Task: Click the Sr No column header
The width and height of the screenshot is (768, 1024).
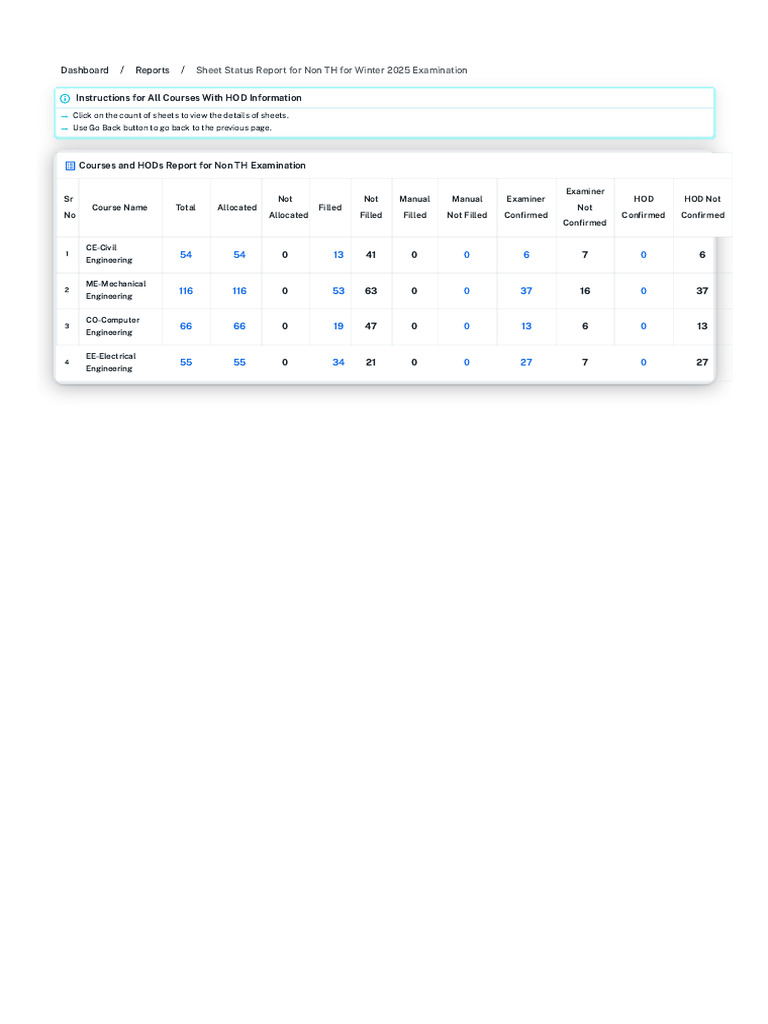Action: pos(69,207)
